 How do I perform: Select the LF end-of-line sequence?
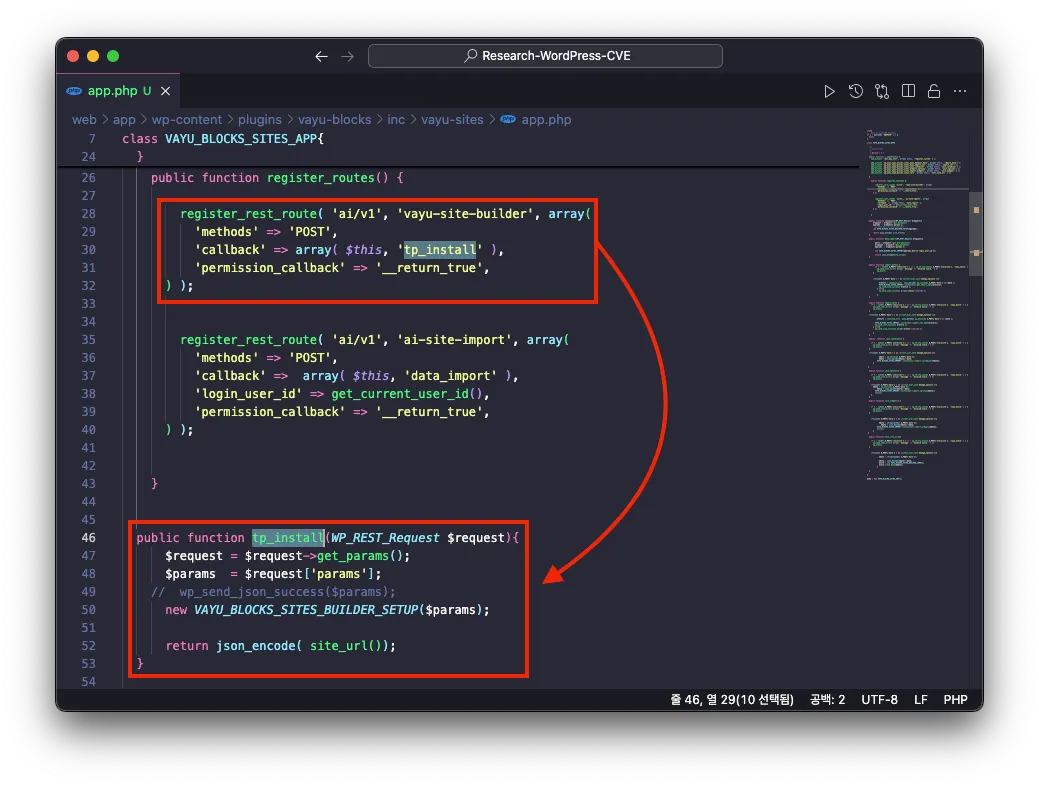[x=920, y=699]
